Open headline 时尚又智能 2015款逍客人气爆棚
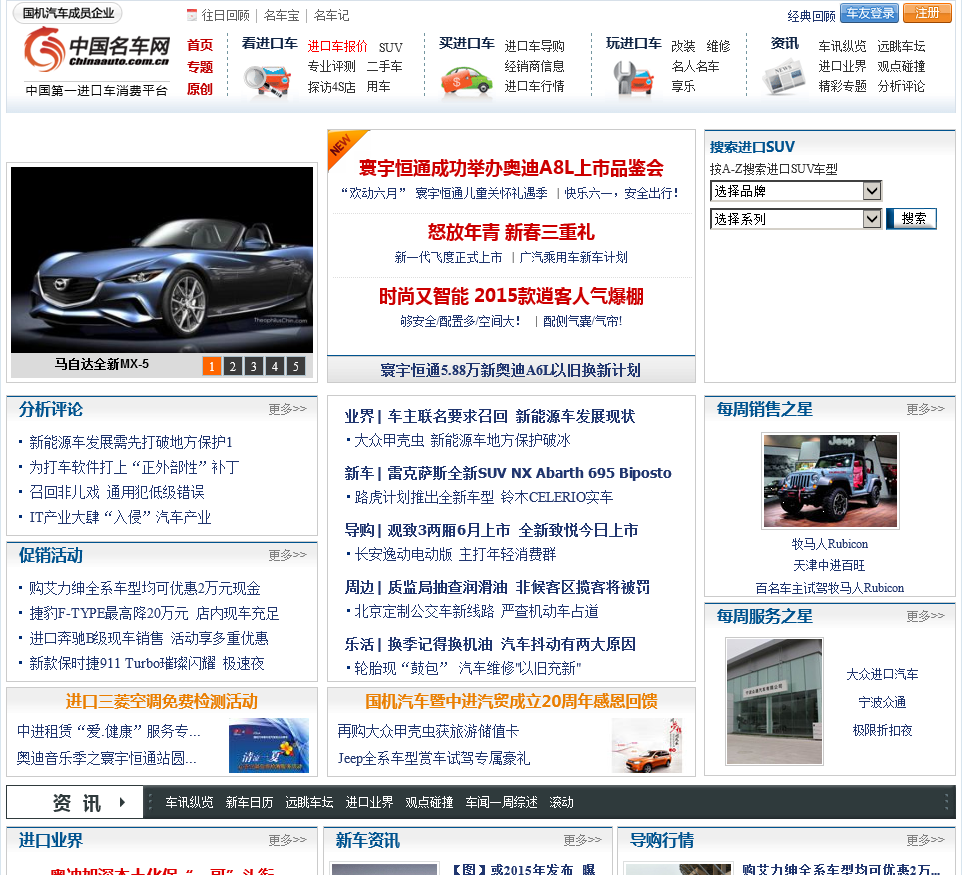This screenshot has height=875, width=962. click(x=511, y=296)
